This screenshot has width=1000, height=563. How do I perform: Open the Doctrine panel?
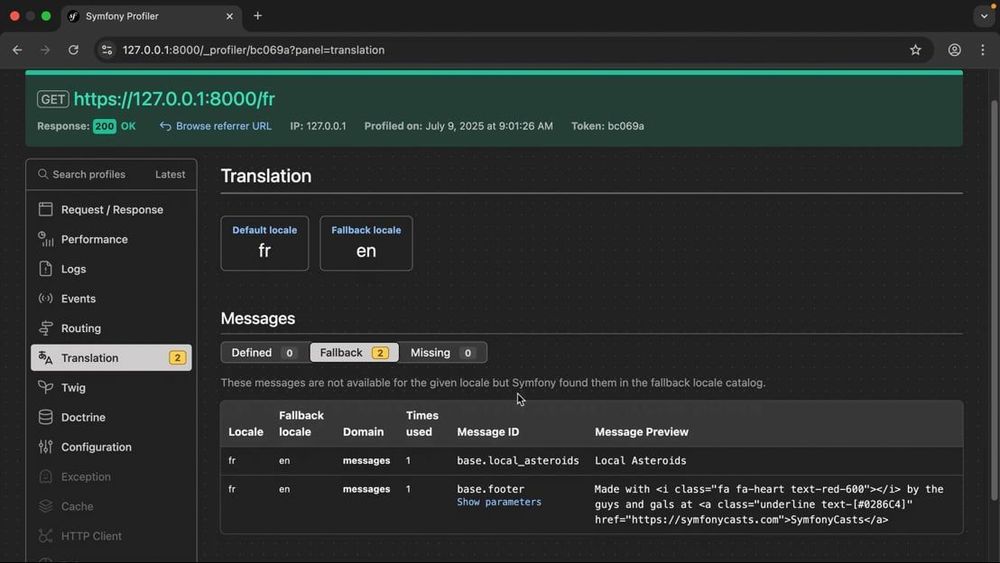tap(111, 417)
